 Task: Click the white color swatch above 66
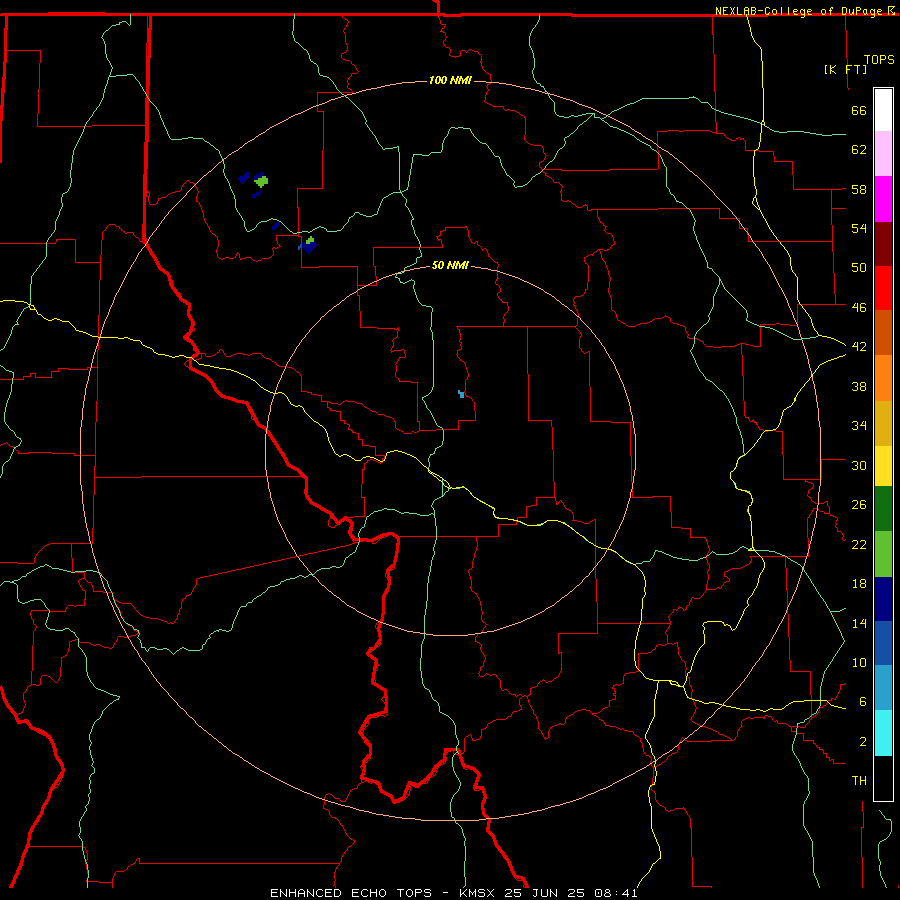point(883,110)
